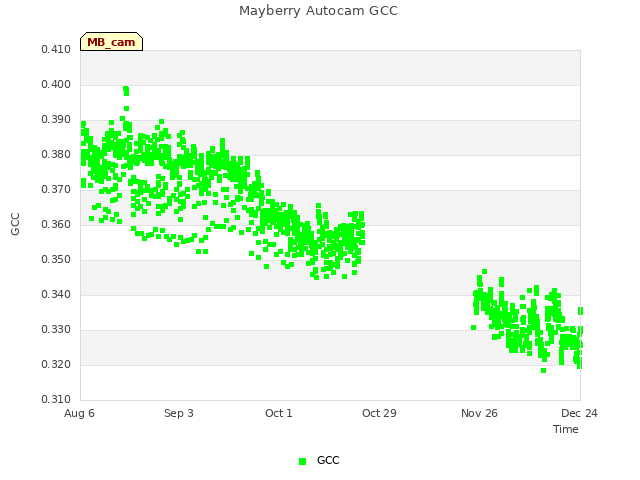Click the 0.310 y-axis value
Viewport: 640px width, 480px height.
click(56, 399)
